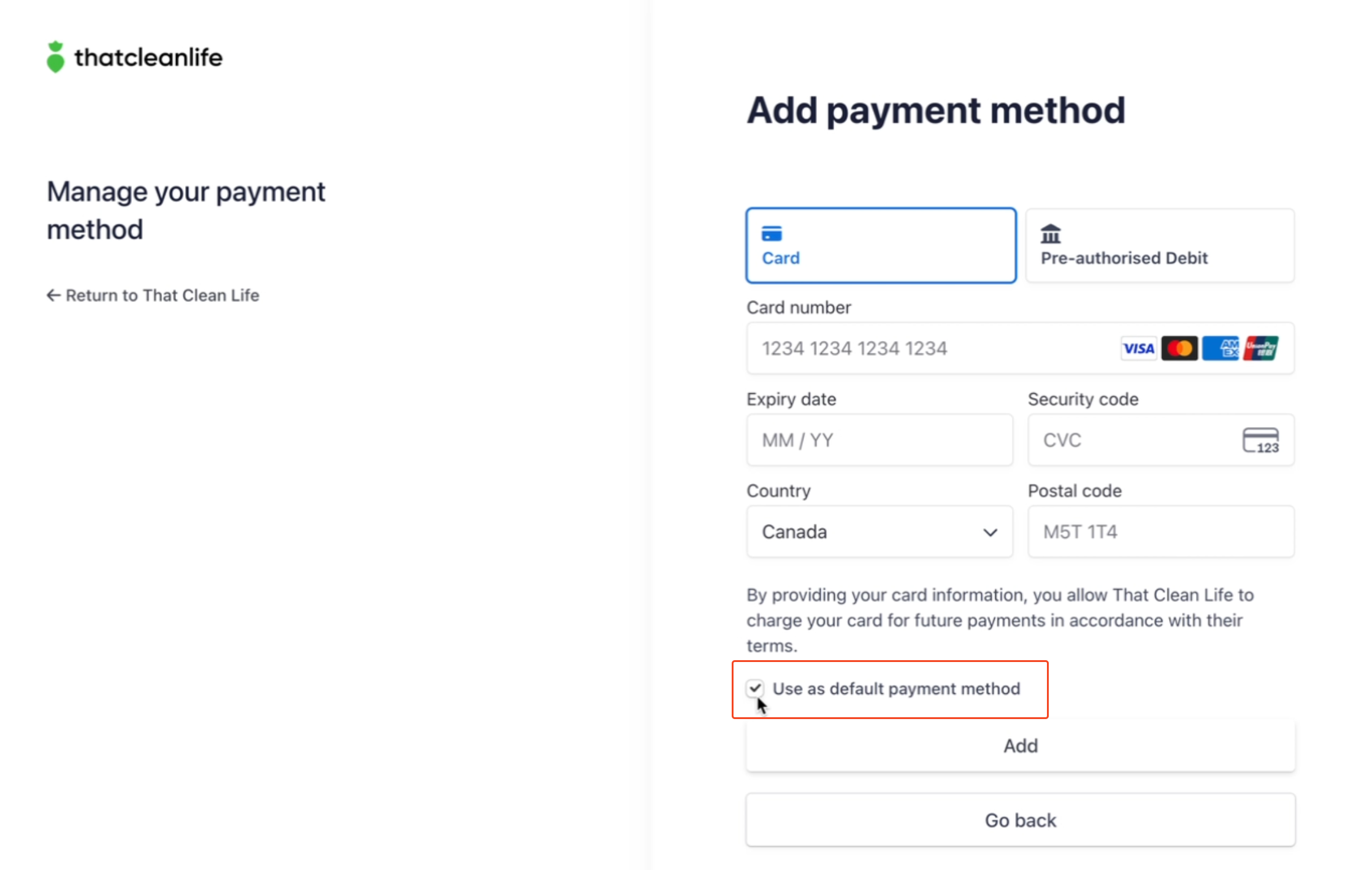The image size is (1372, 870).
Task: Click the blue card icon in Card tab
Action: coord(772,234)
